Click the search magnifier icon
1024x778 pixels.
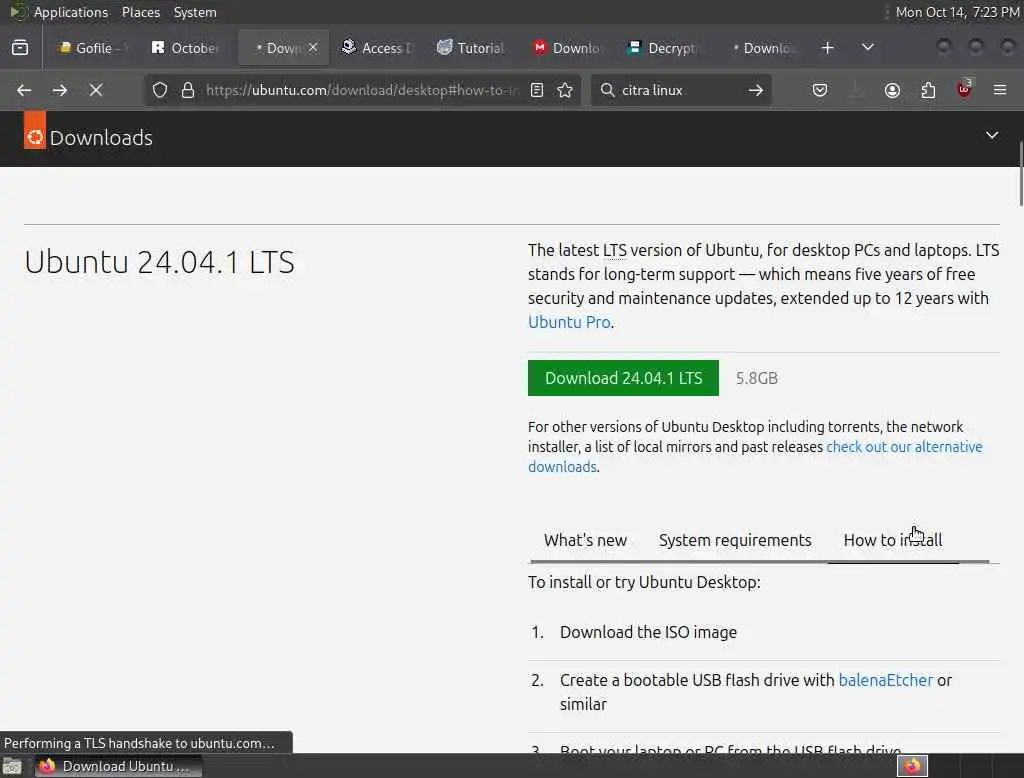(x=607, y=90)
